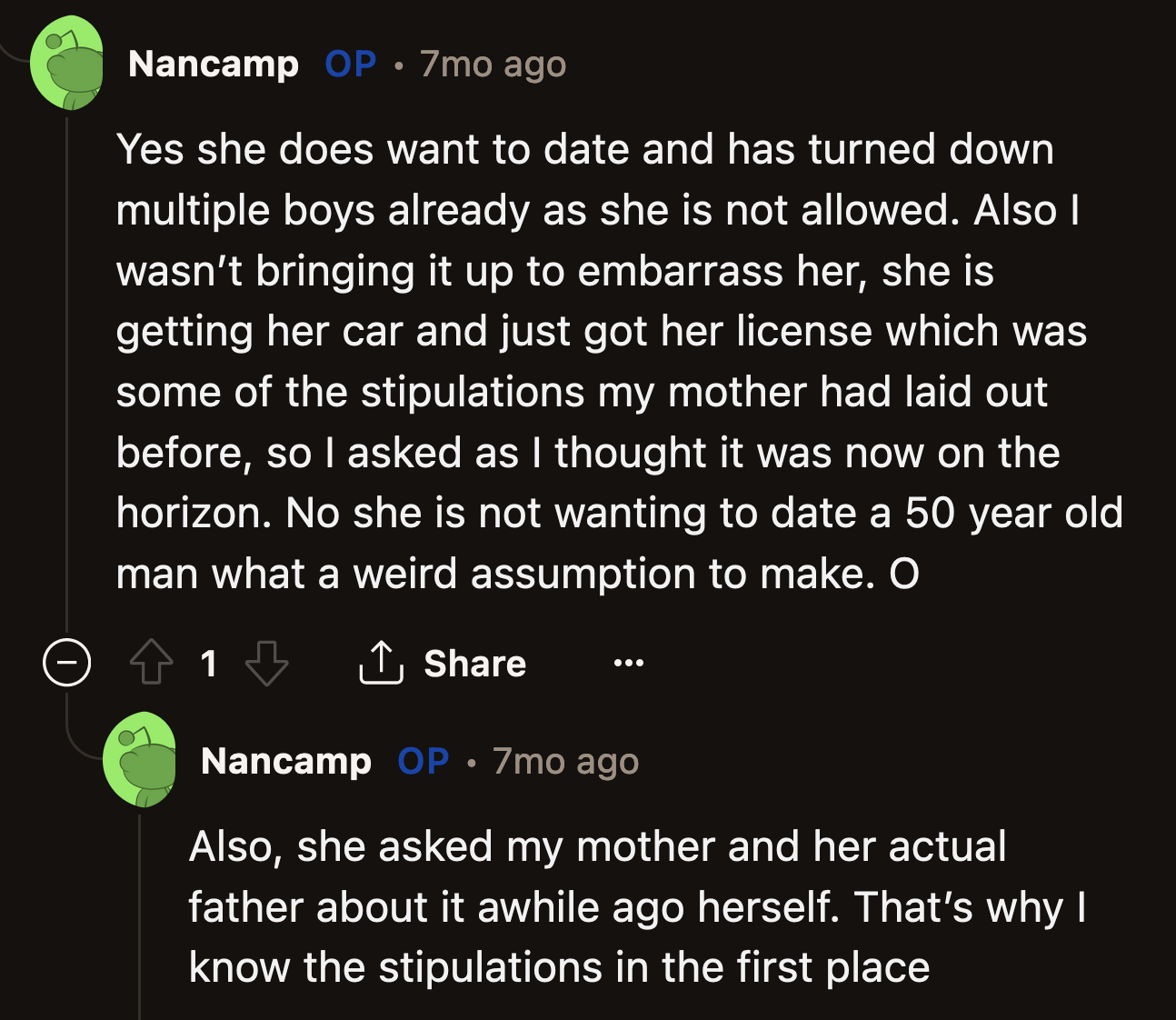The height and width of the screenshot is (1020, 1176).
Task: Click the 7mo ago timestamp on the top comment
Action: [493, 64]
